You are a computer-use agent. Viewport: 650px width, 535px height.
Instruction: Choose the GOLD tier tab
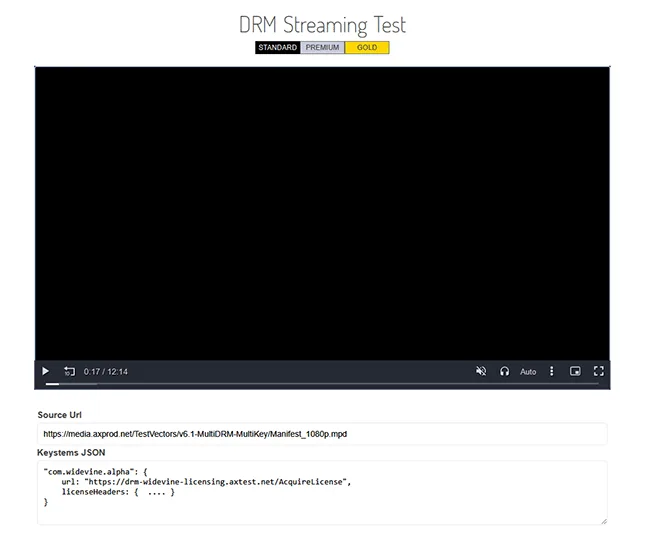click(x=367, y=47)
